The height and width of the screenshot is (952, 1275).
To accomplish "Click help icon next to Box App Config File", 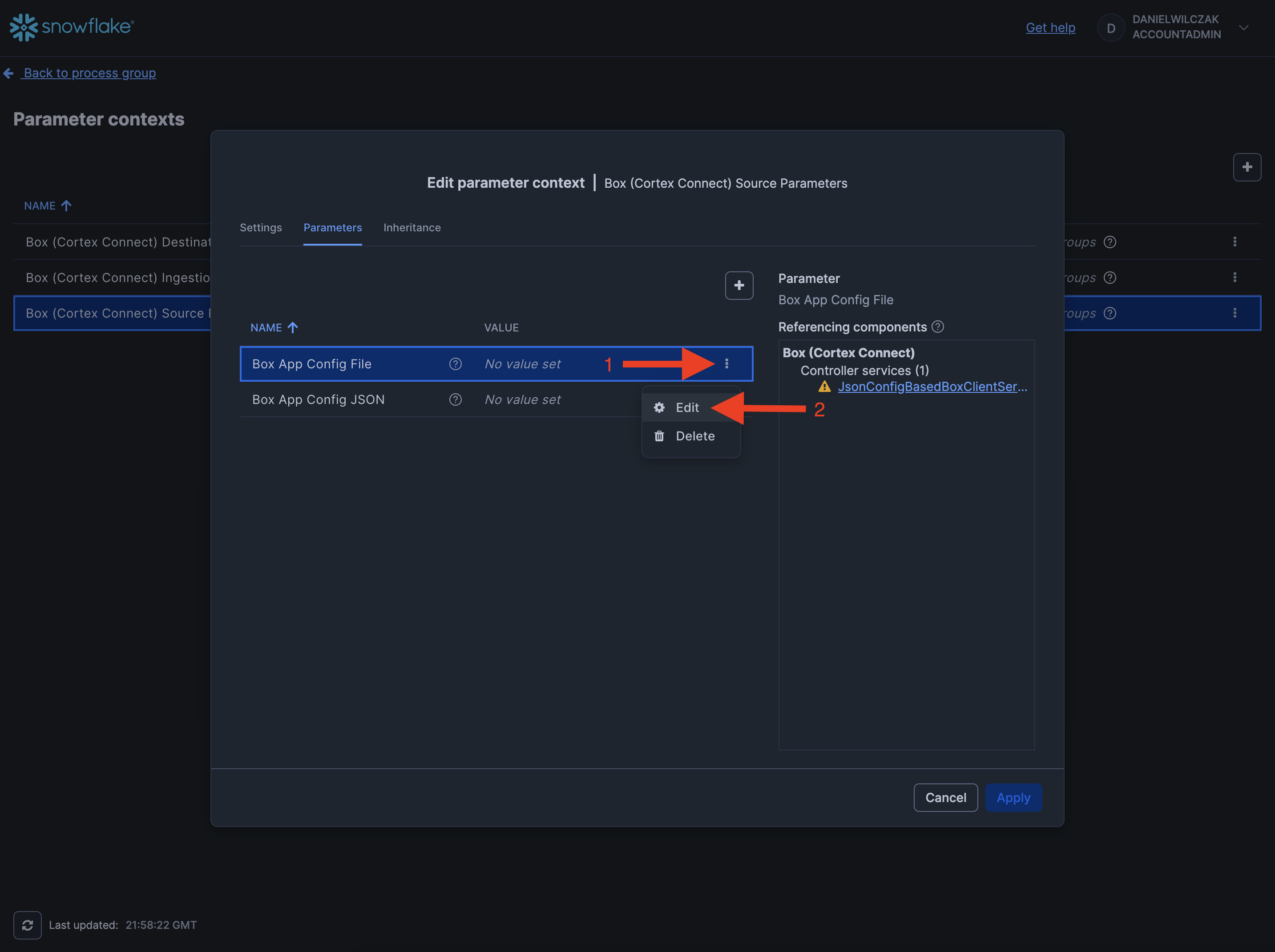I will (455, 363).
